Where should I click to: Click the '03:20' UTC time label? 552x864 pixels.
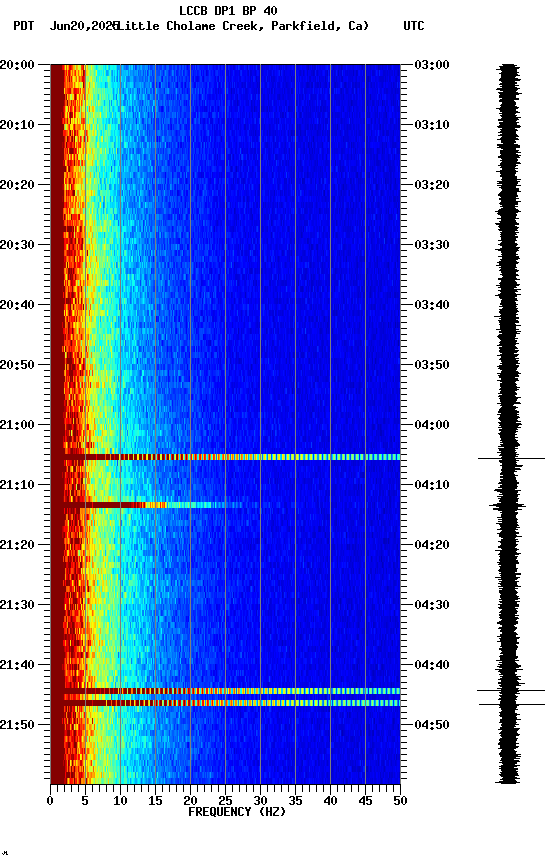coord(432,185)
